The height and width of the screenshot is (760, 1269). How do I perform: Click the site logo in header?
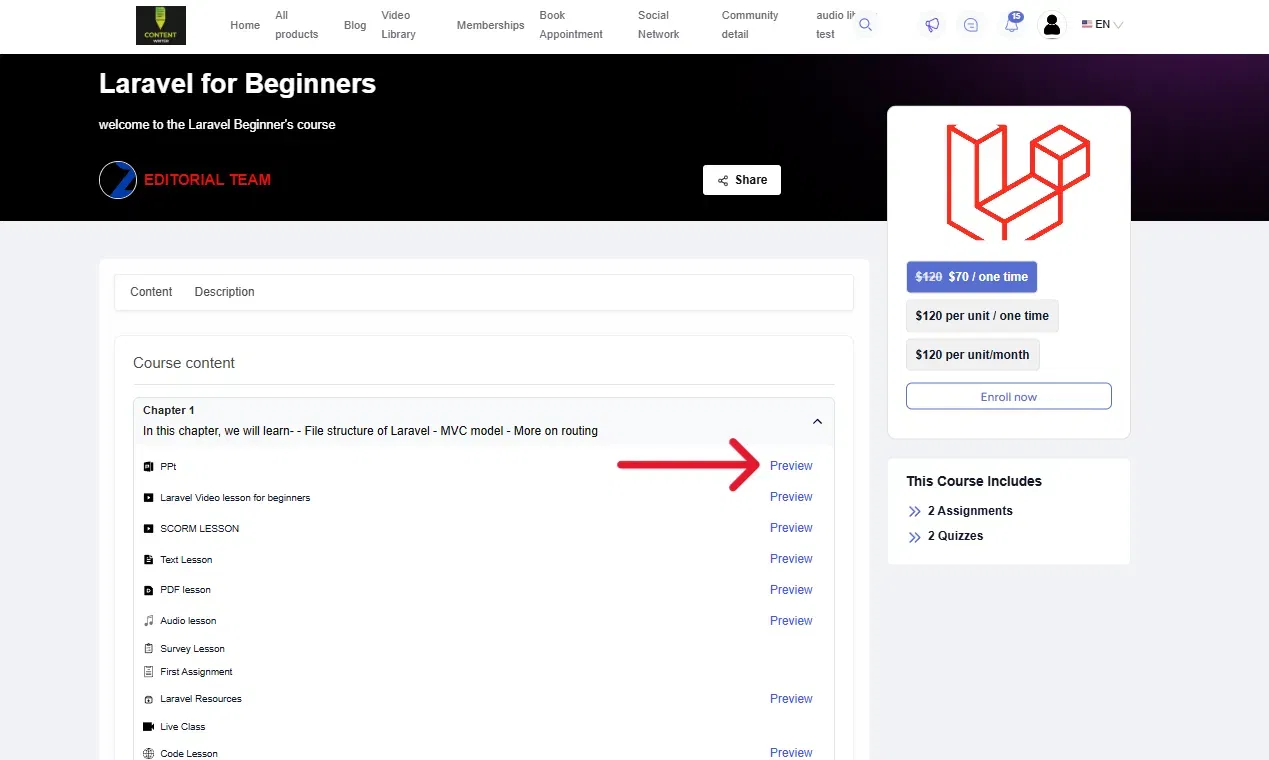click(x=161, y=25)
